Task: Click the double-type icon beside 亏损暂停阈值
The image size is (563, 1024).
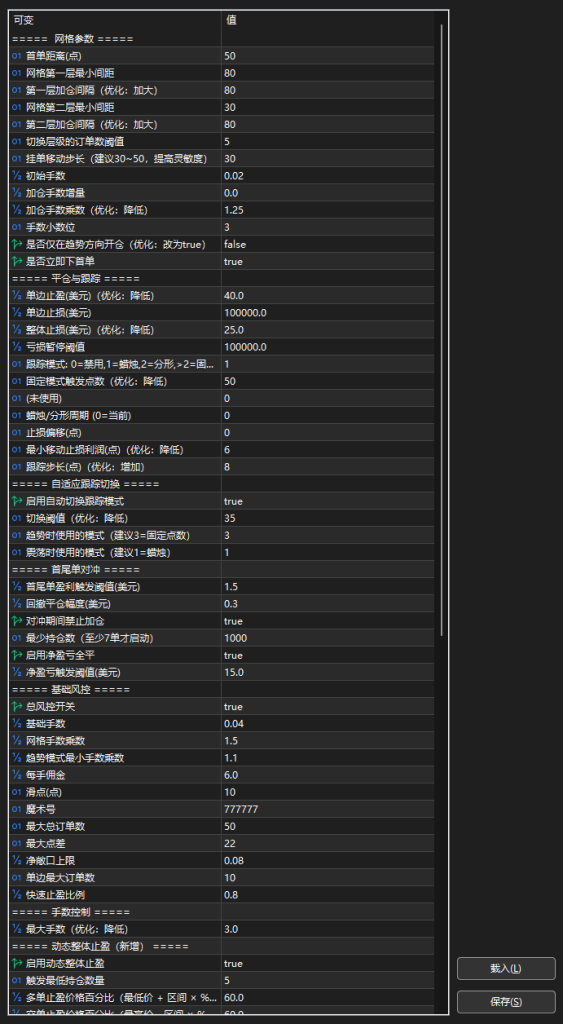Action: coord(17,347)
